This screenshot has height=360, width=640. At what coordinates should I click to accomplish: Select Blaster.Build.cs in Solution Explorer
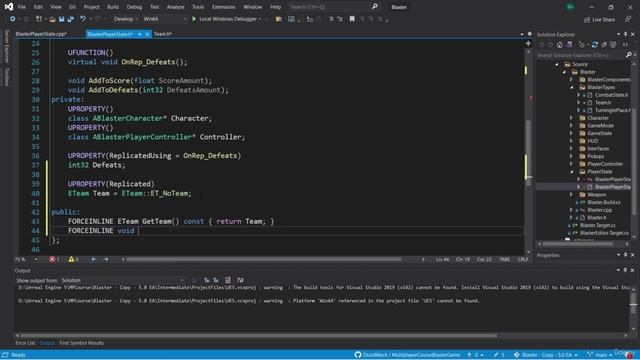click(x=604, y=202)
